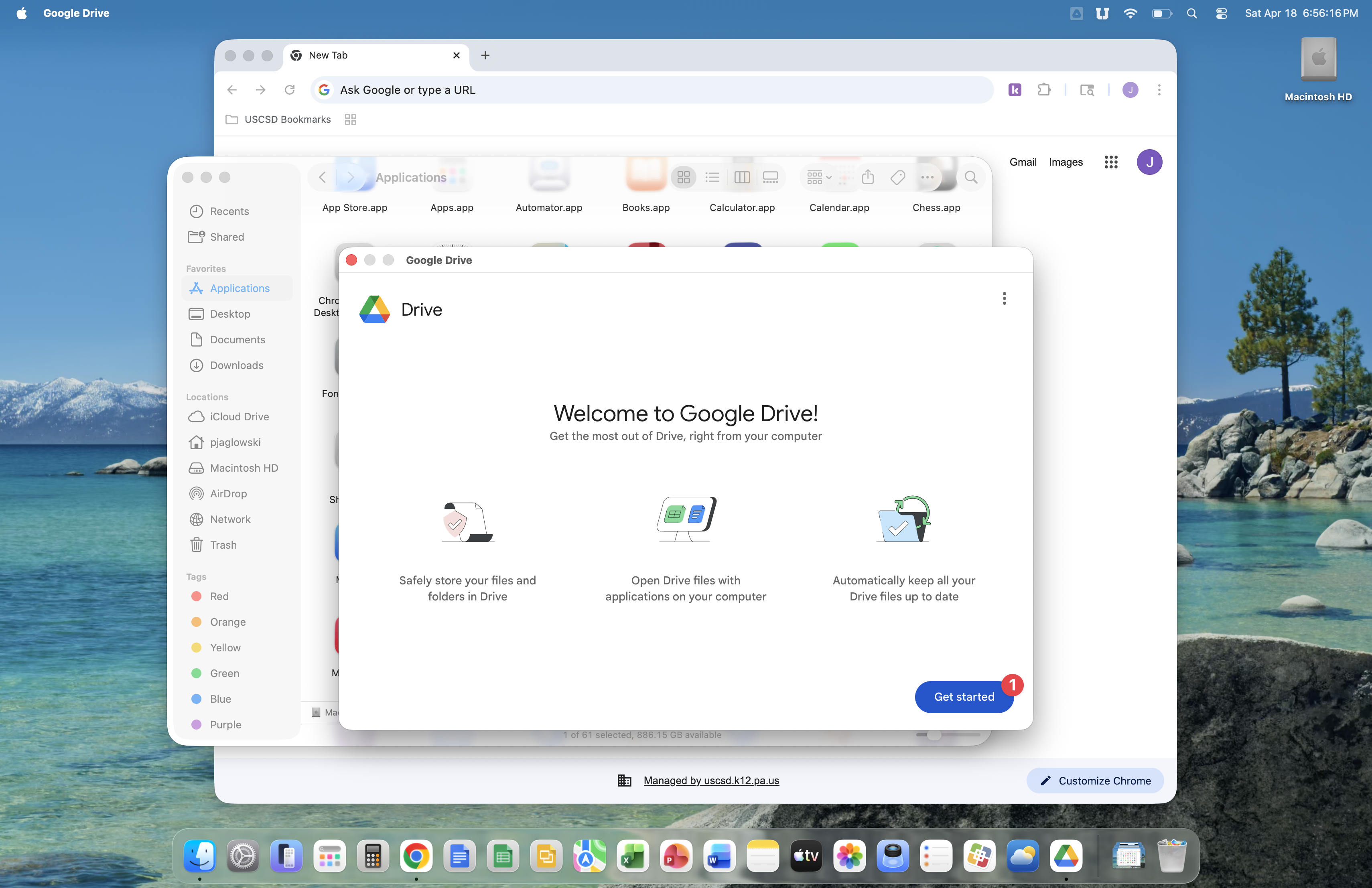This screenshot has height=888, width=1372.
Task: Switch Finder to list view
Action: point(712,178)
